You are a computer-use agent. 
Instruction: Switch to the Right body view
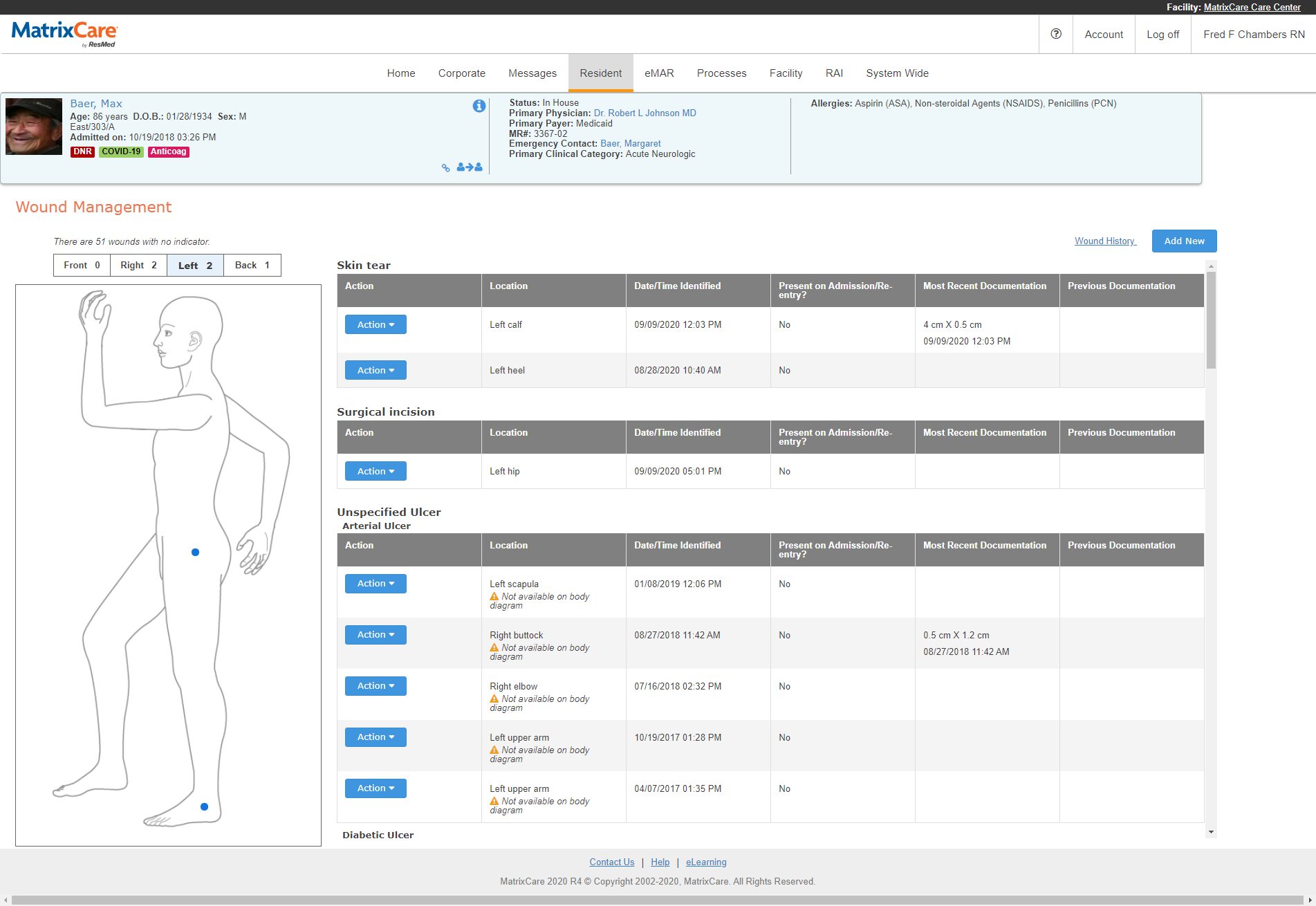click(138, 265)
